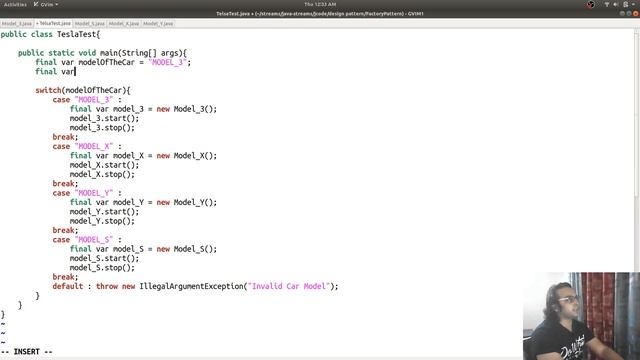Click 'new Model_S();' declaration line
640x360 pixels.
[143, 249]
